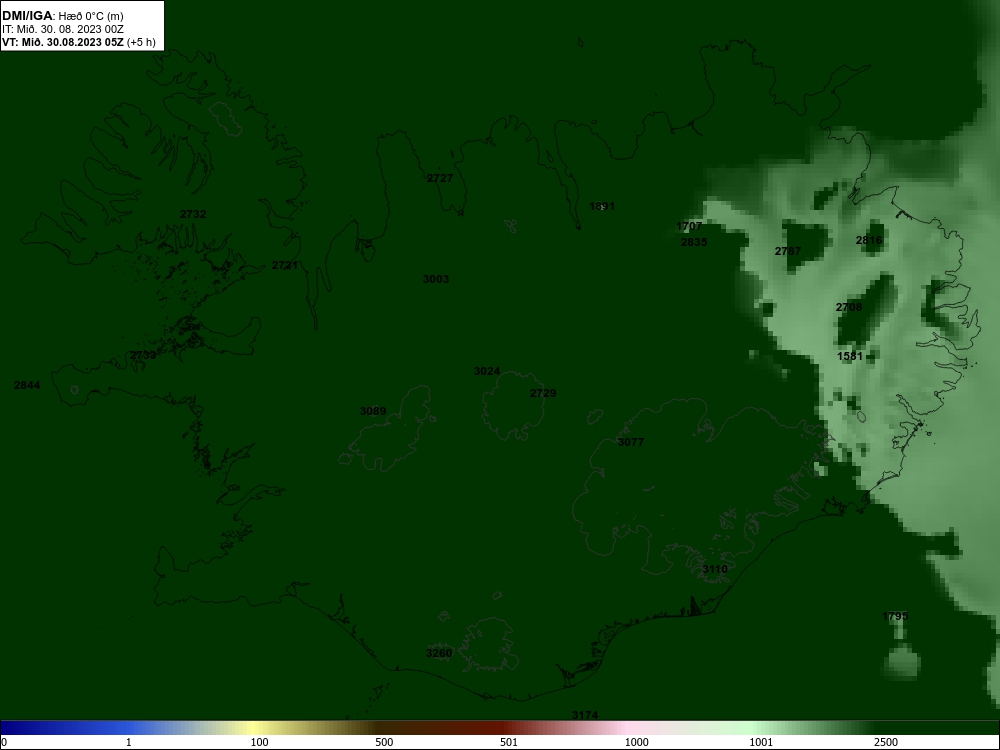Image resolution: width=1000 pixels, height=750 pixels.
Task: Click the map value 2835
Action: pyautogui.click(x=694, y=242)
